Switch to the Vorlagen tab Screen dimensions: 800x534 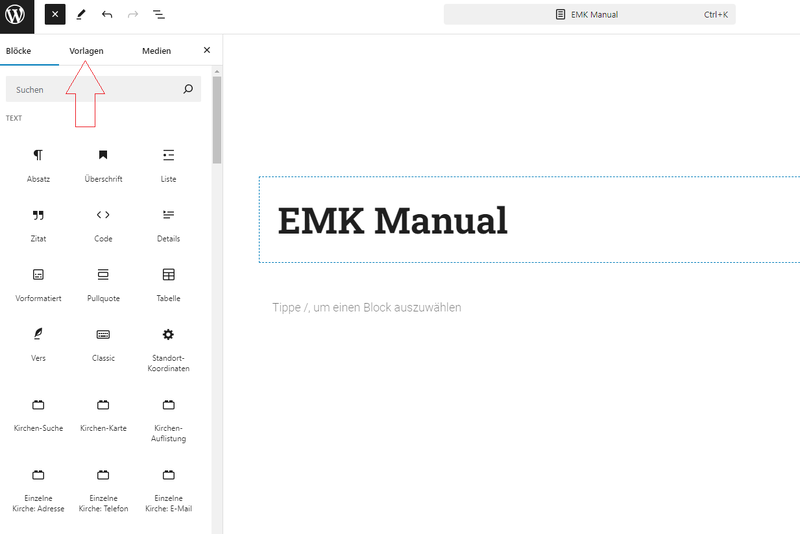[86, 51]
